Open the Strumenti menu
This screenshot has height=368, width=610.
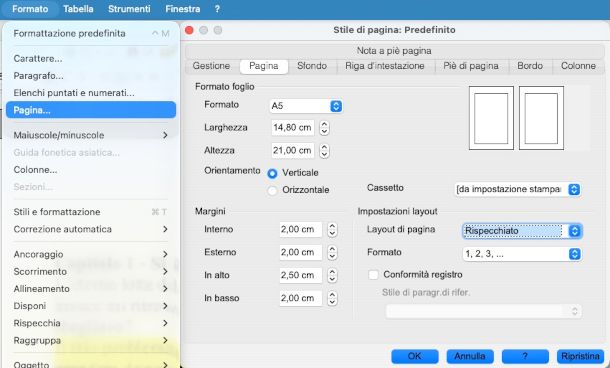129,9
